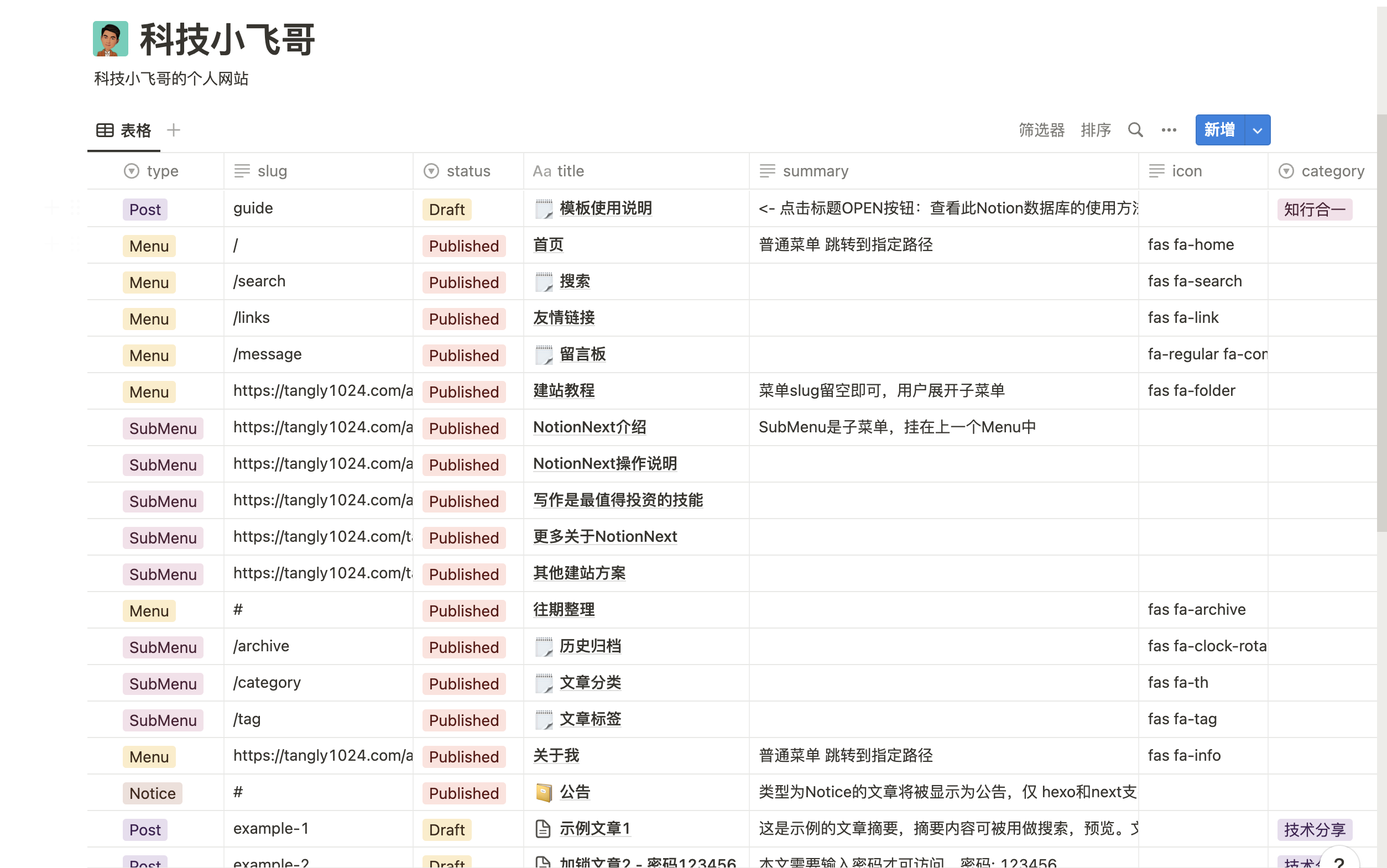
Task: Click page icon next to 留言板
Action: coord(543,355)
